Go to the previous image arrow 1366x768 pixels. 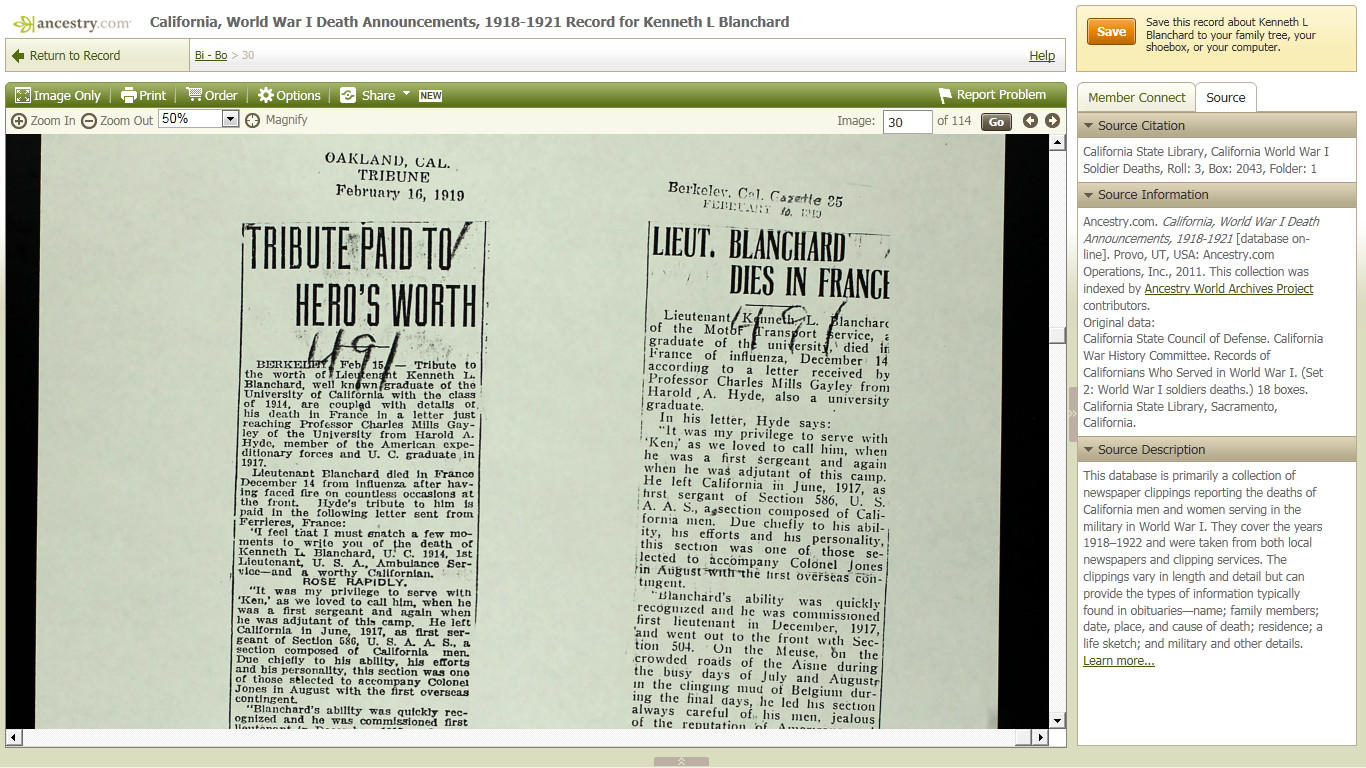1030,121
